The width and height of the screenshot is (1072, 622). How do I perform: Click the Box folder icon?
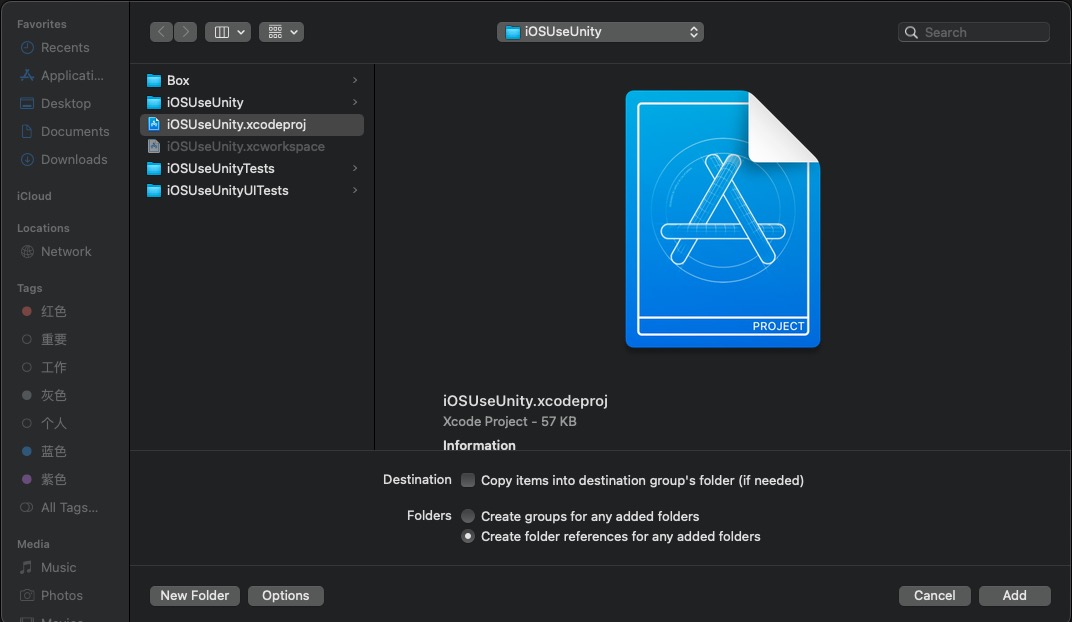[154, 80]
